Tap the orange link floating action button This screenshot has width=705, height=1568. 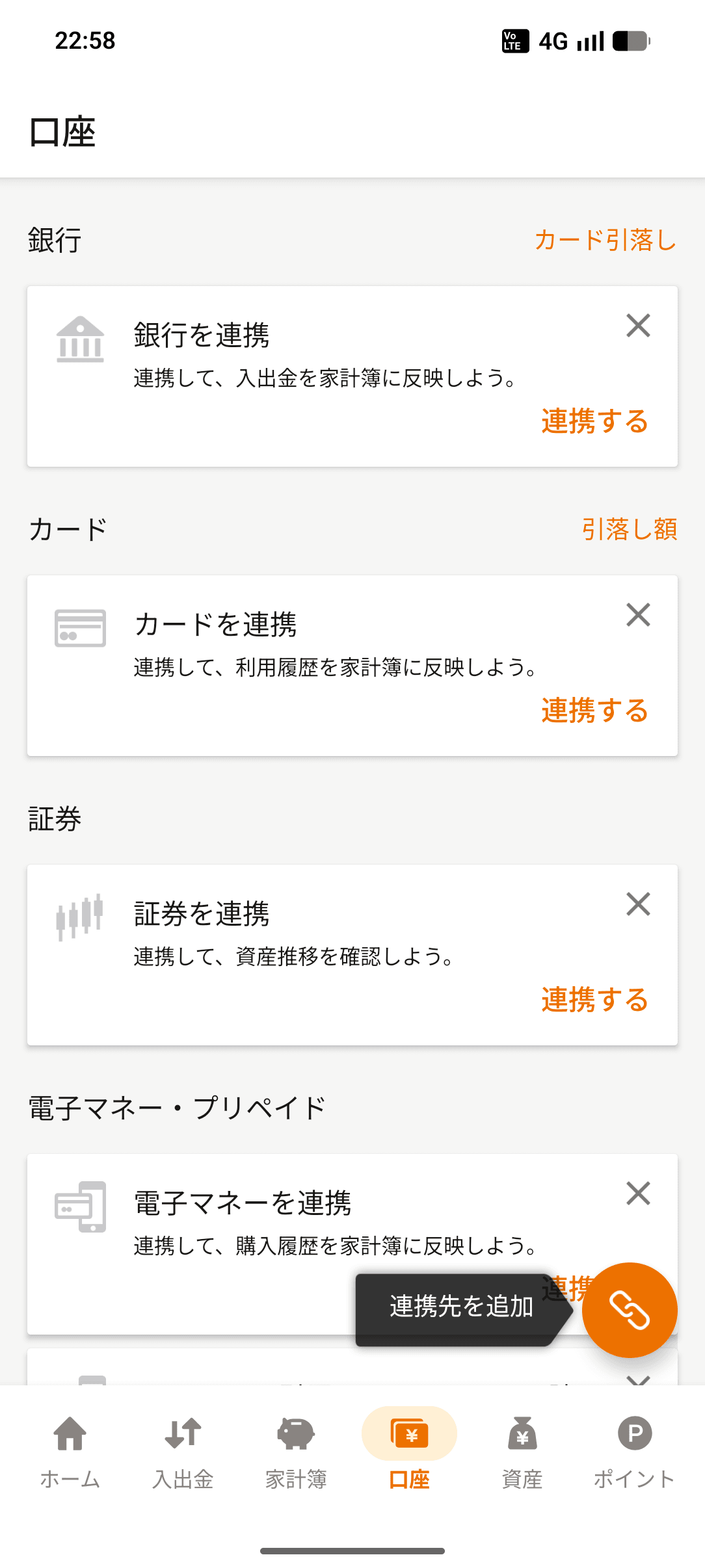coord(629,1310)
